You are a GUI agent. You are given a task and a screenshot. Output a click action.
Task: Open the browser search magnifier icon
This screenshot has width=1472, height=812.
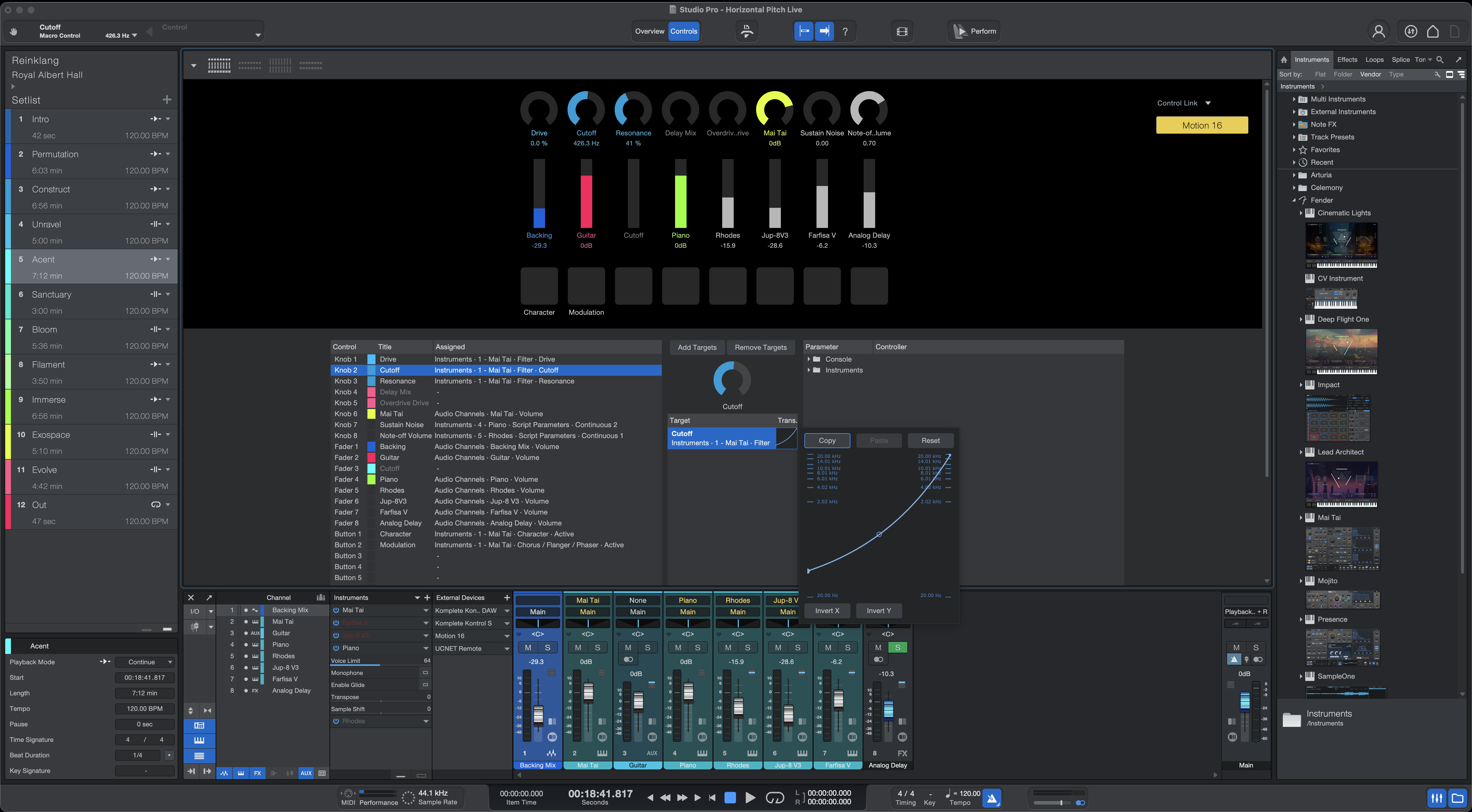[1440, 59]
